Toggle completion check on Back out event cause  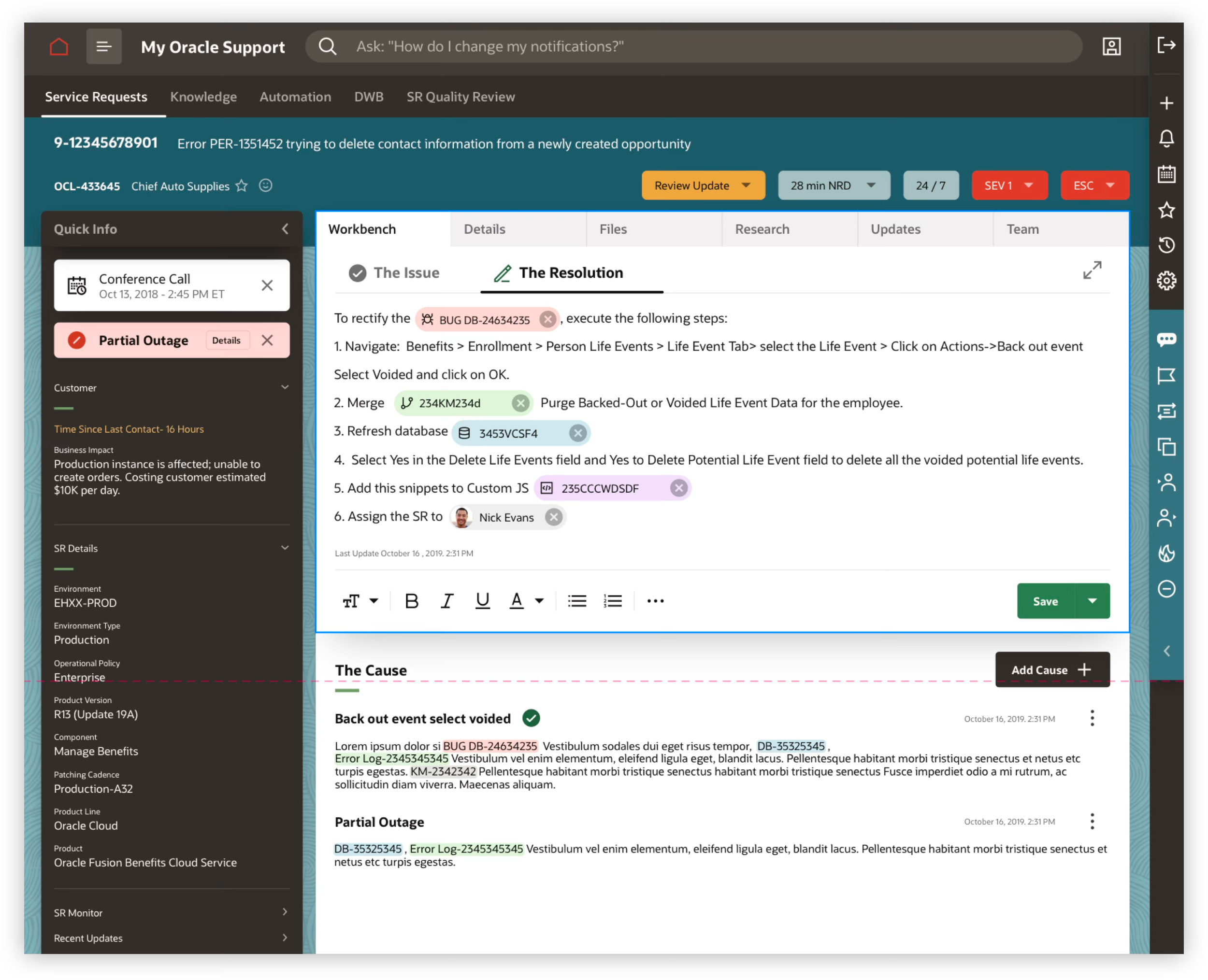click(x=531, y=718)
